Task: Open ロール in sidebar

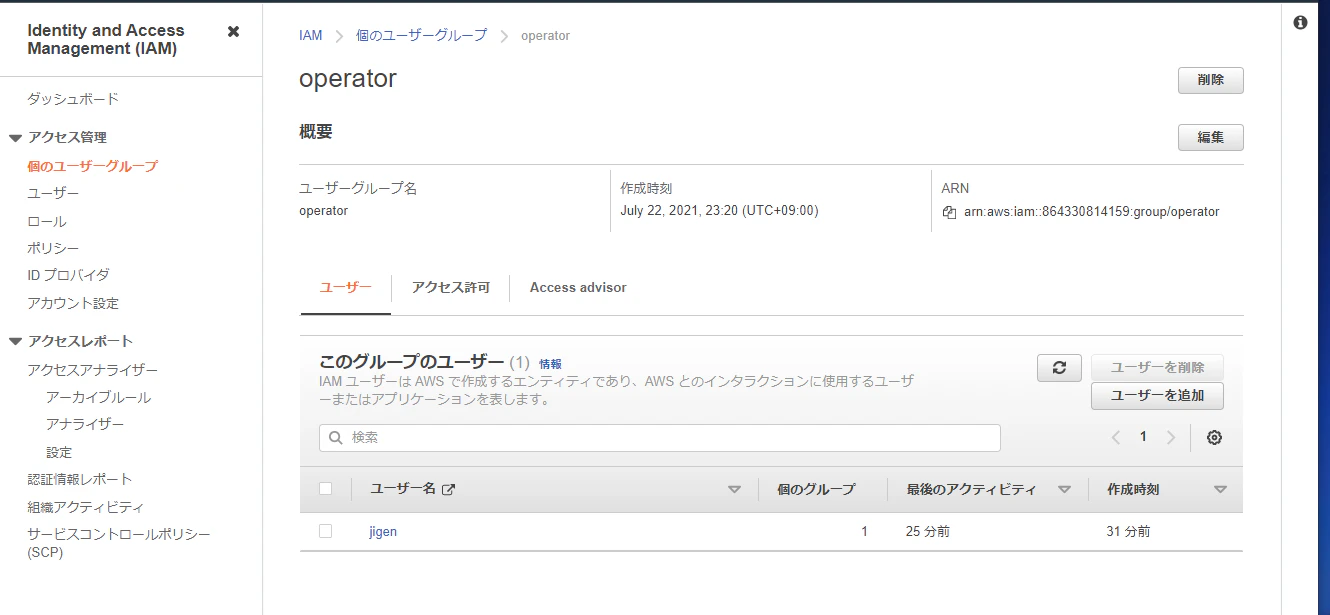Action: (x=47, y=221)
